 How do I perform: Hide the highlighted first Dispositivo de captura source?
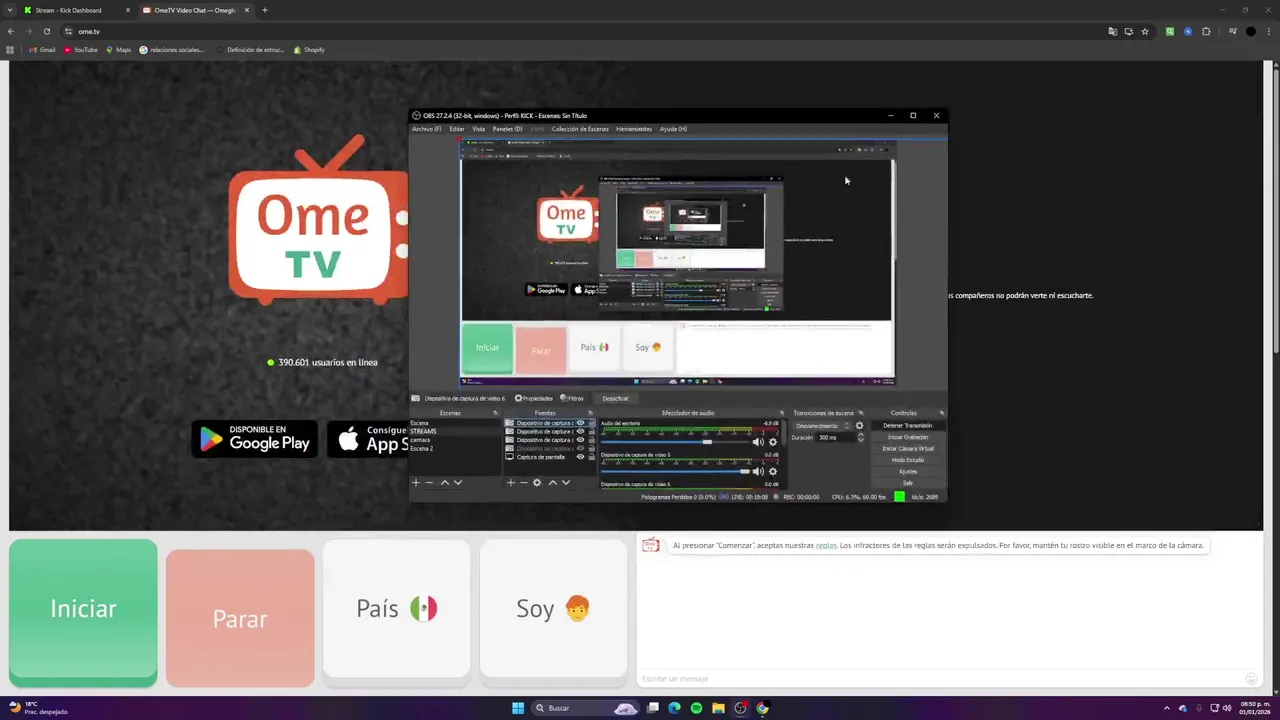[580, 423]
